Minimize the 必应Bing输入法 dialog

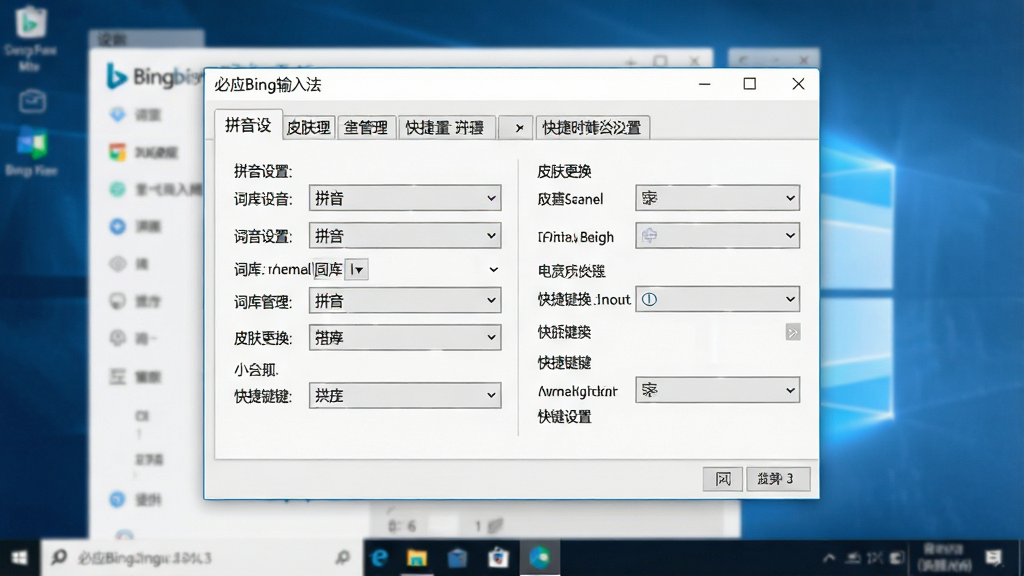point(705,84)
